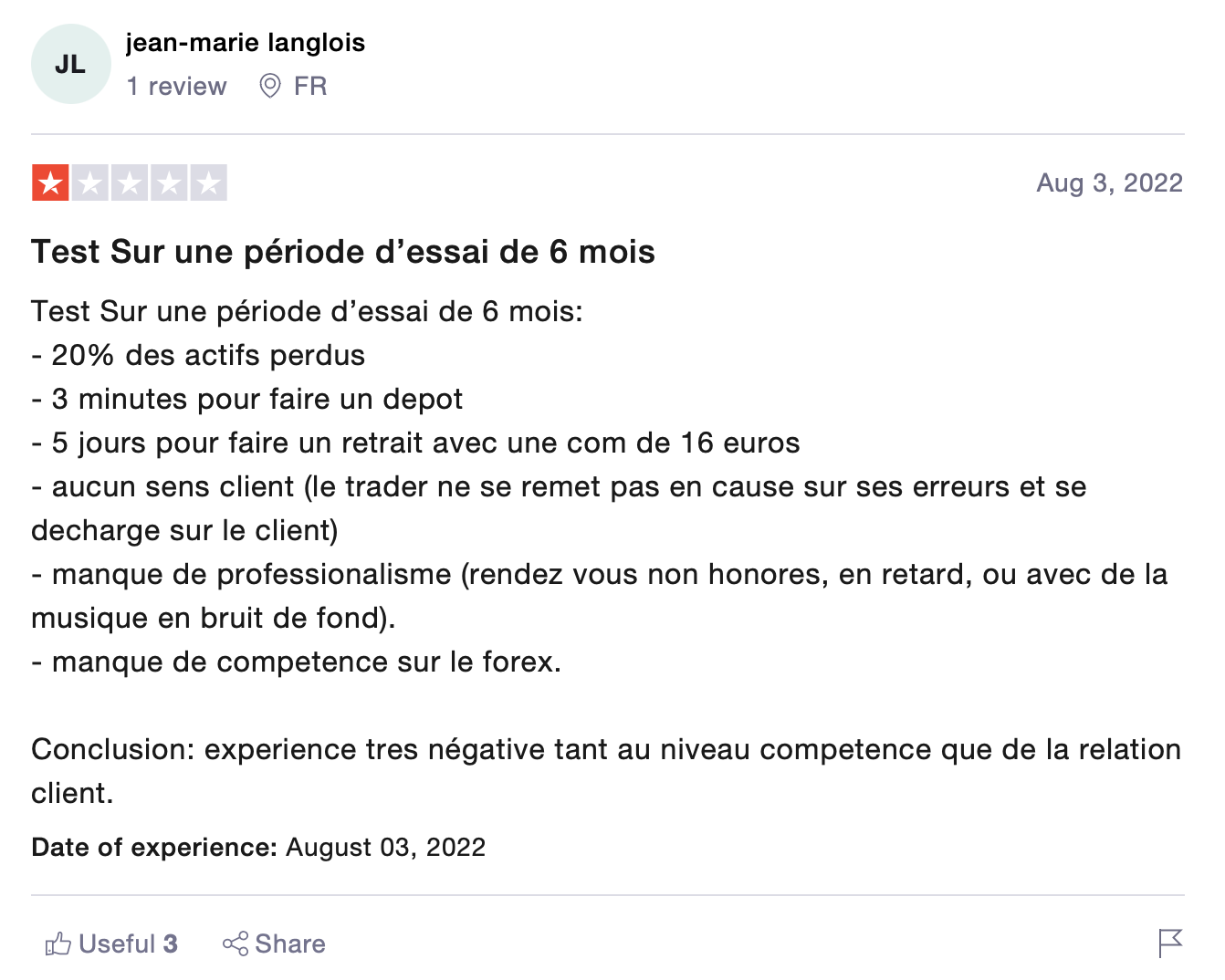Viewport: 1225px width, 980px height.
Task: View the reviewer's '1 review' count
Action: [177, 86]
